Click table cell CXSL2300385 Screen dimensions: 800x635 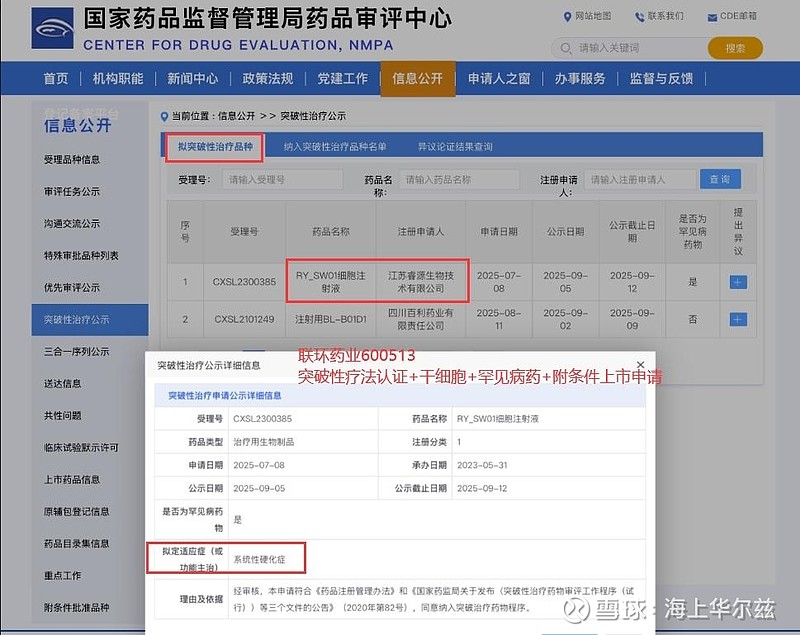click(244, 282)
